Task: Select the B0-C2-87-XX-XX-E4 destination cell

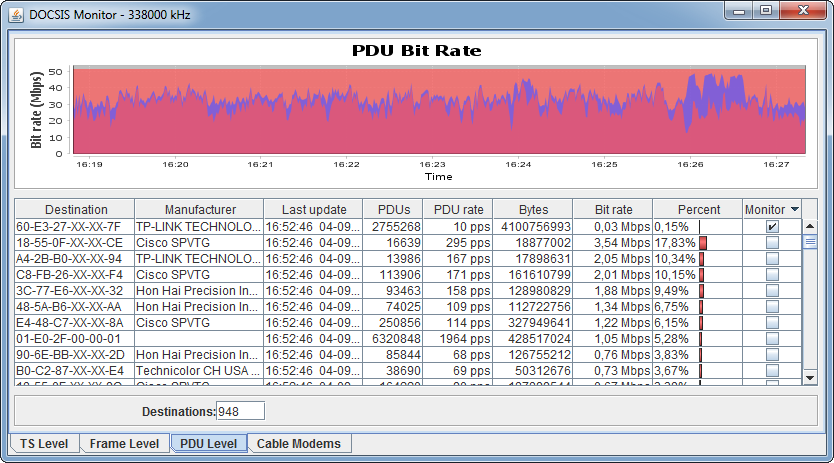Action: tap(74, 370)
